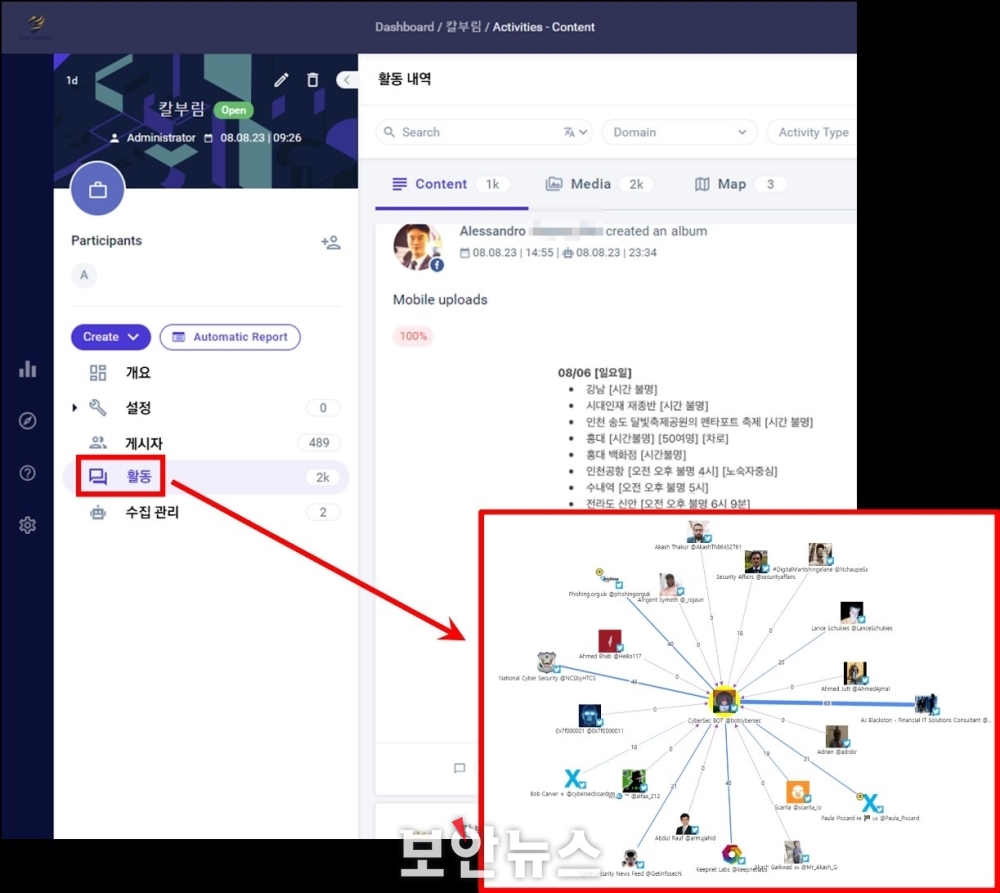The width and height of the screenshot is (1000, 893).
Task: Click the Bob Carver X node
Action: click(x=573, y=778)
